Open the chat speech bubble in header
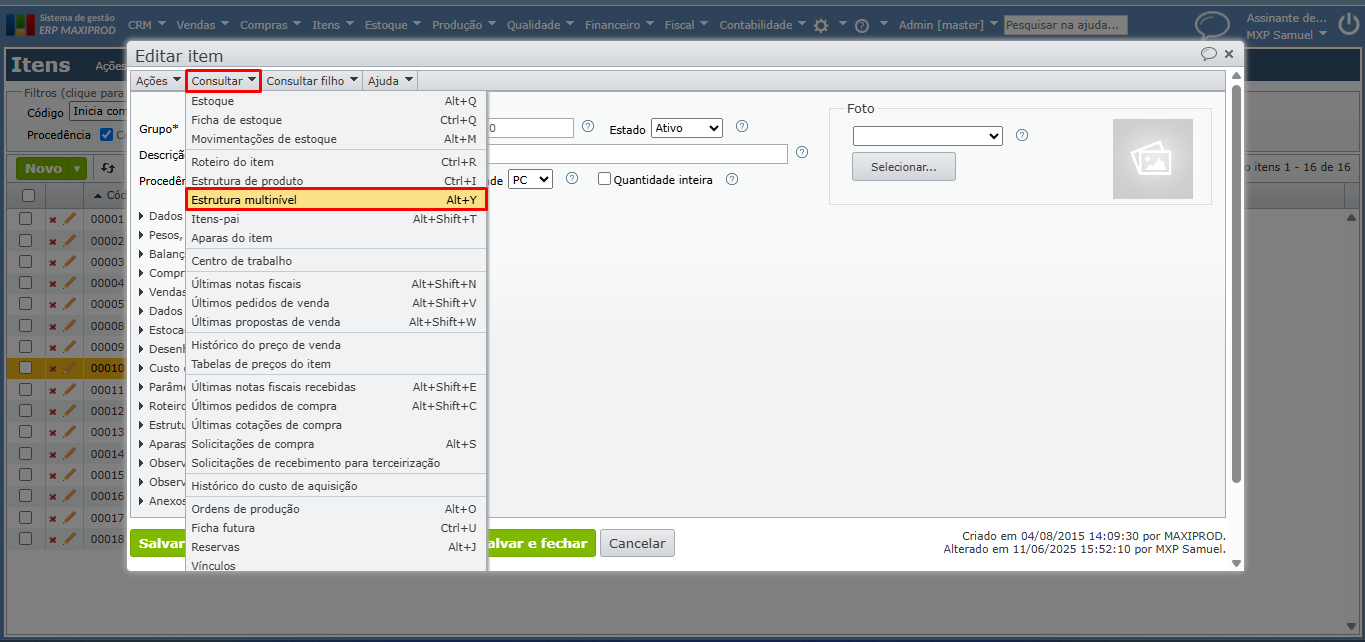This screenshot has height=642, width=1365. (1212, 25)
